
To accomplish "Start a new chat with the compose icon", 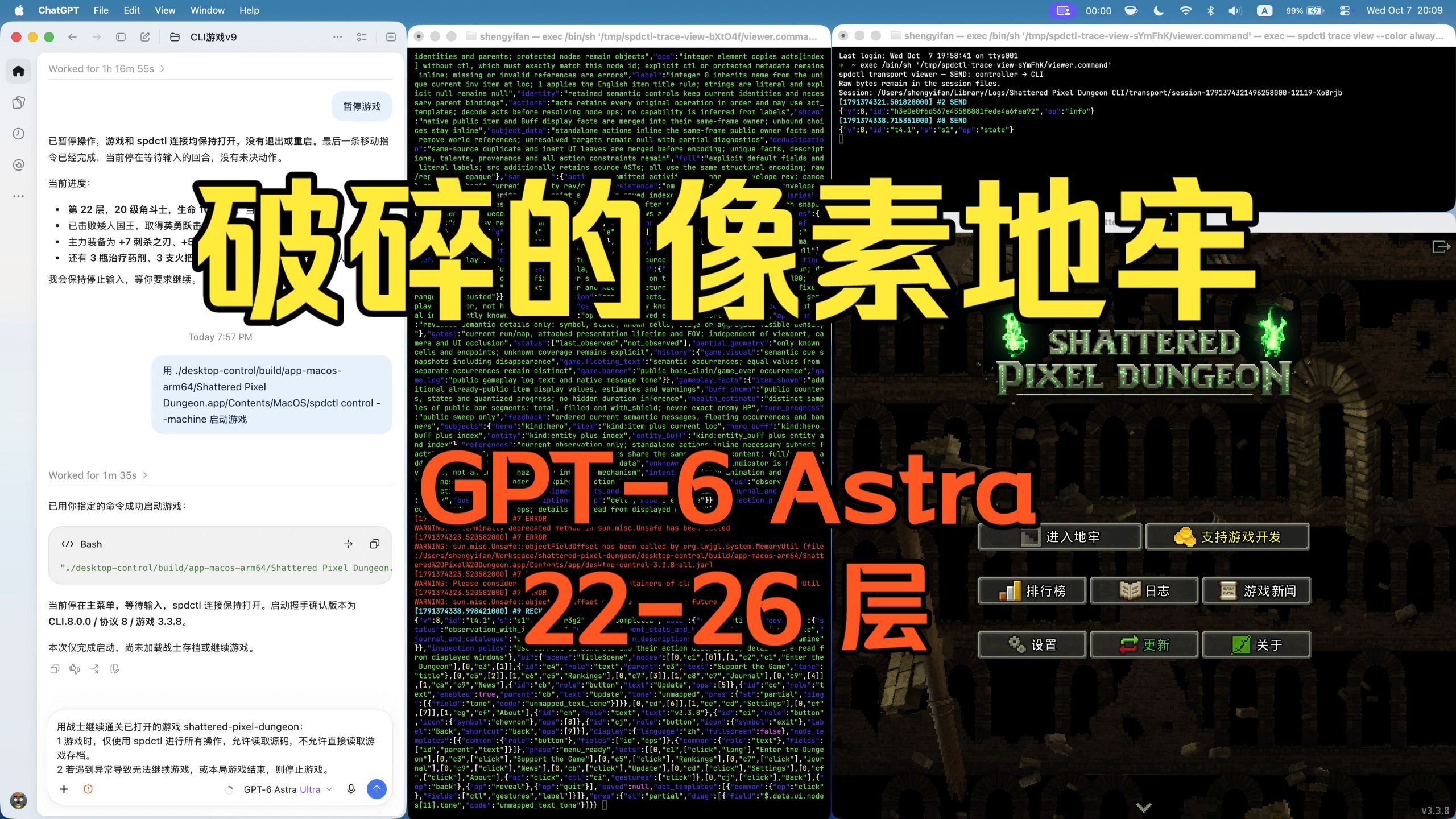I will 145,37.
